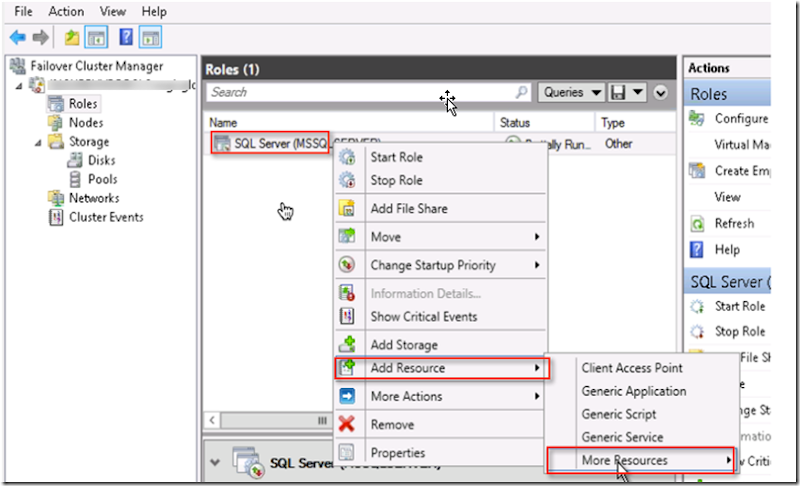Open the More Resources submenu
This screenshot has width=800, height=486.
point(640,460)
